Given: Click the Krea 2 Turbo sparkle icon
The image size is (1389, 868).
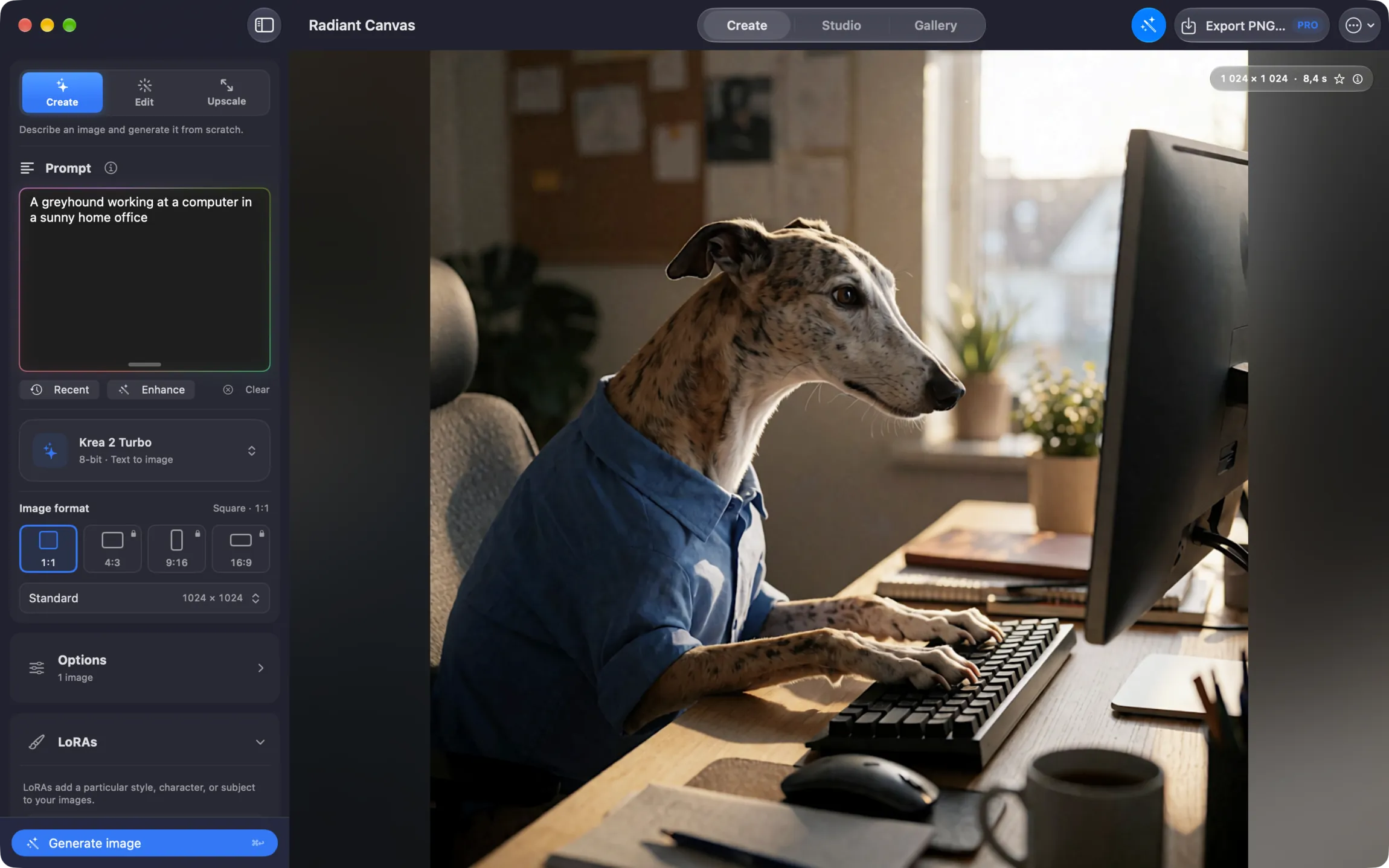Looking at the screenshot, I should (50, 451).
